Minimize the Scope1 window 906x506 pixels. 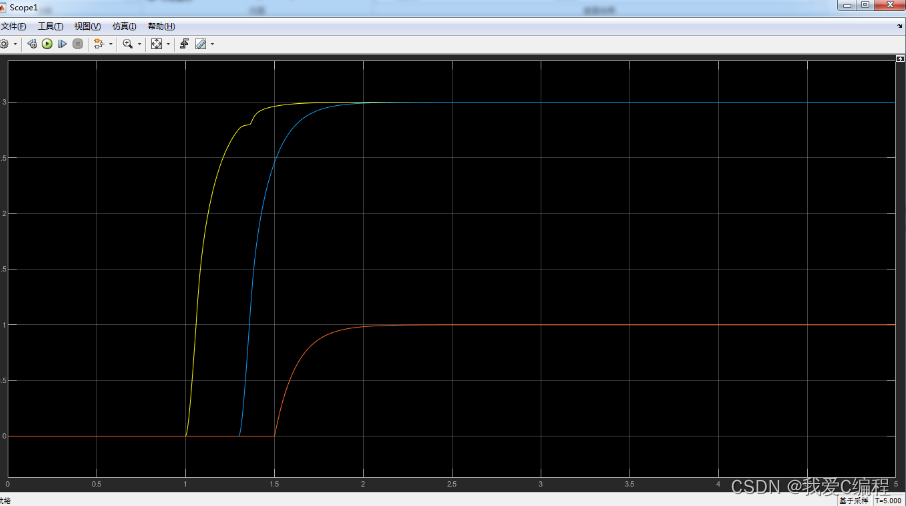pos(846,5)
